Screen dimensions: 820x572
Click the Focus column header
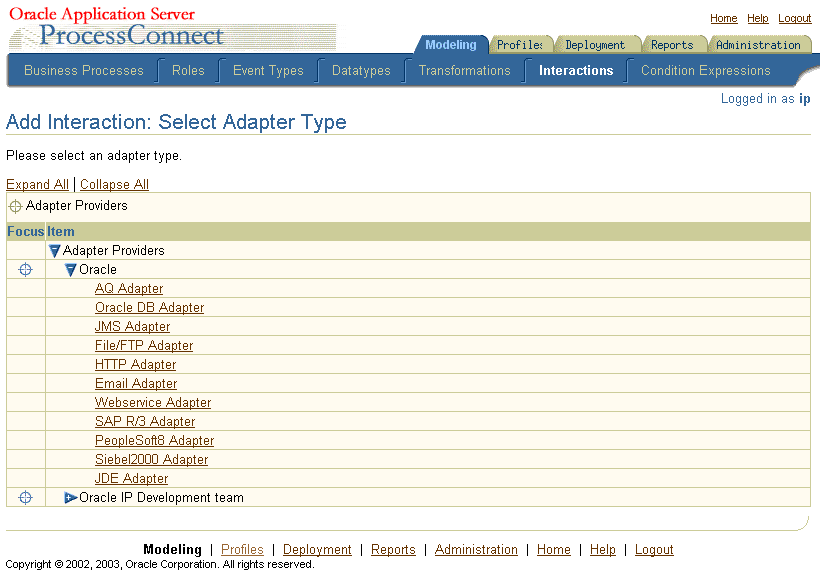coord(26,232)
